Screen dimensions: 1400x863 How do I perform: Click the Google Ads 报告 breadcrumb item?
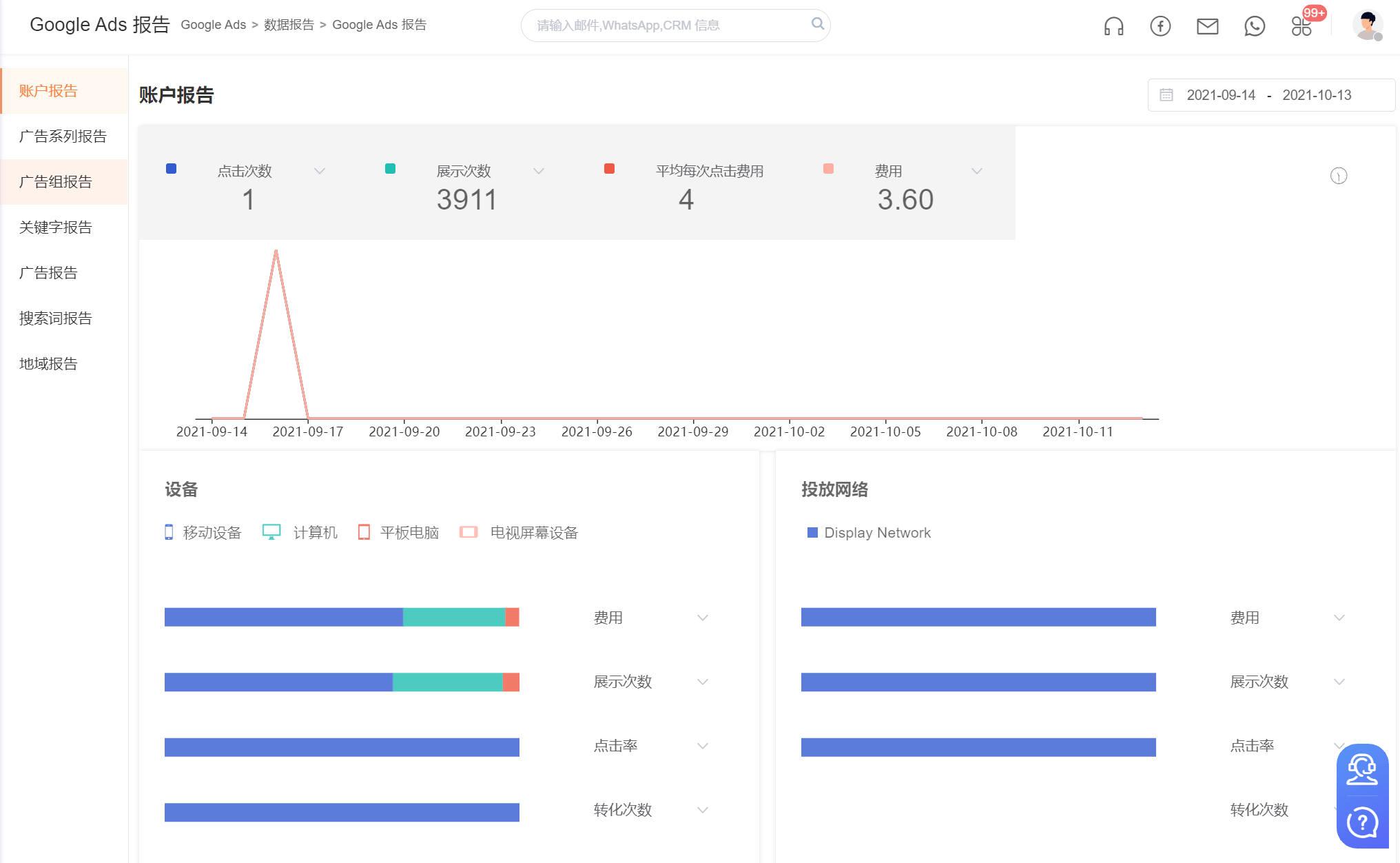(379, 25)
